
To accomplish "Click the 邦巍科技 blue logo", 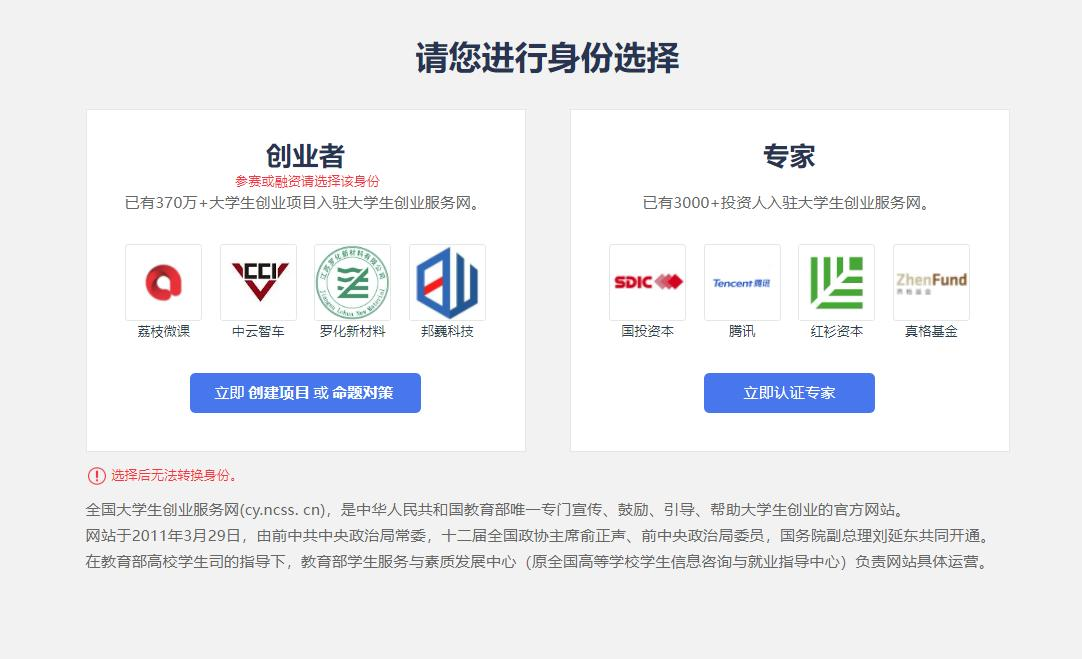I will [x=447, y=282].
